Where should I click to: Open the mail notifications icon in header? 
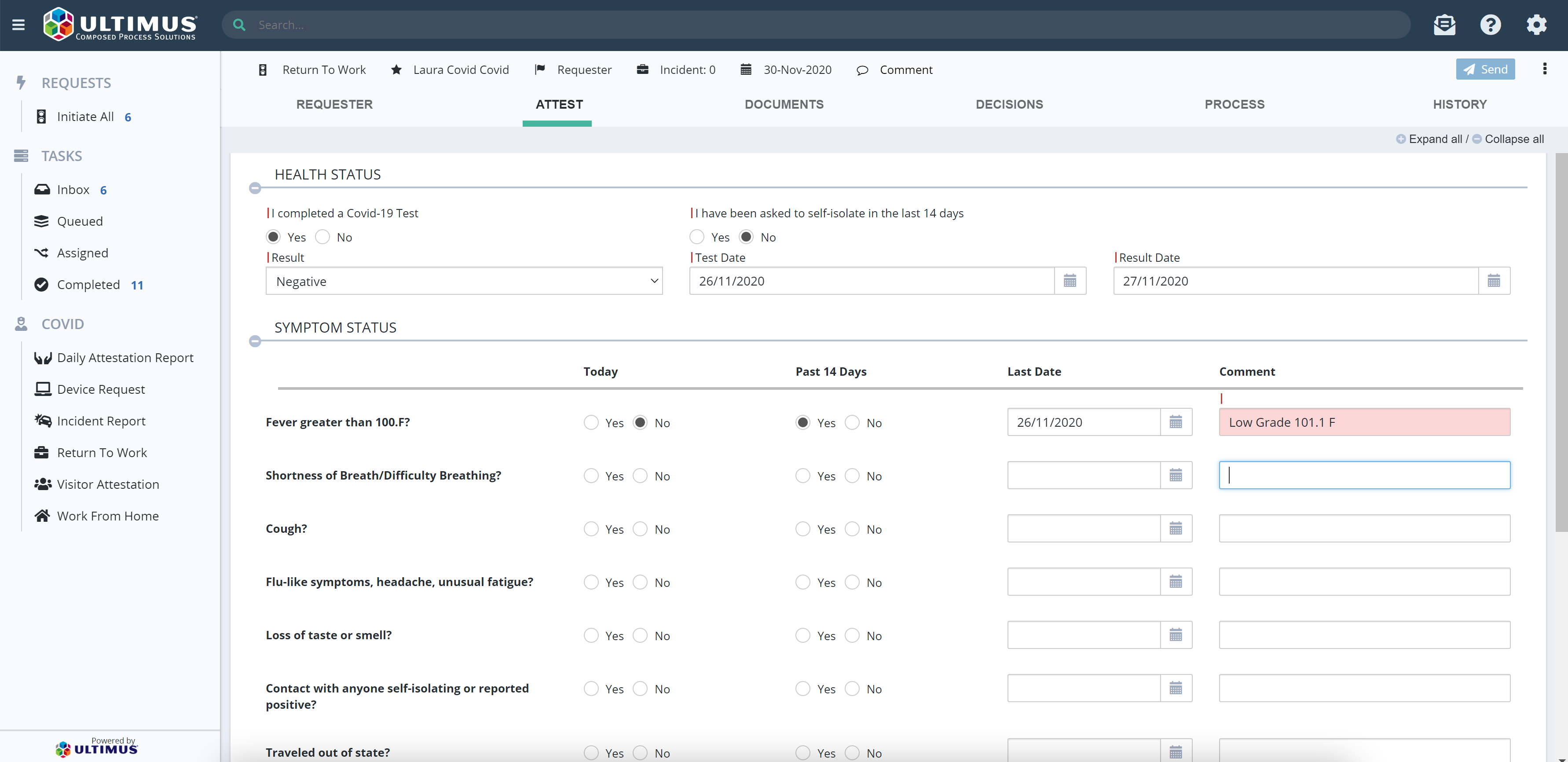click(1444, 25)
